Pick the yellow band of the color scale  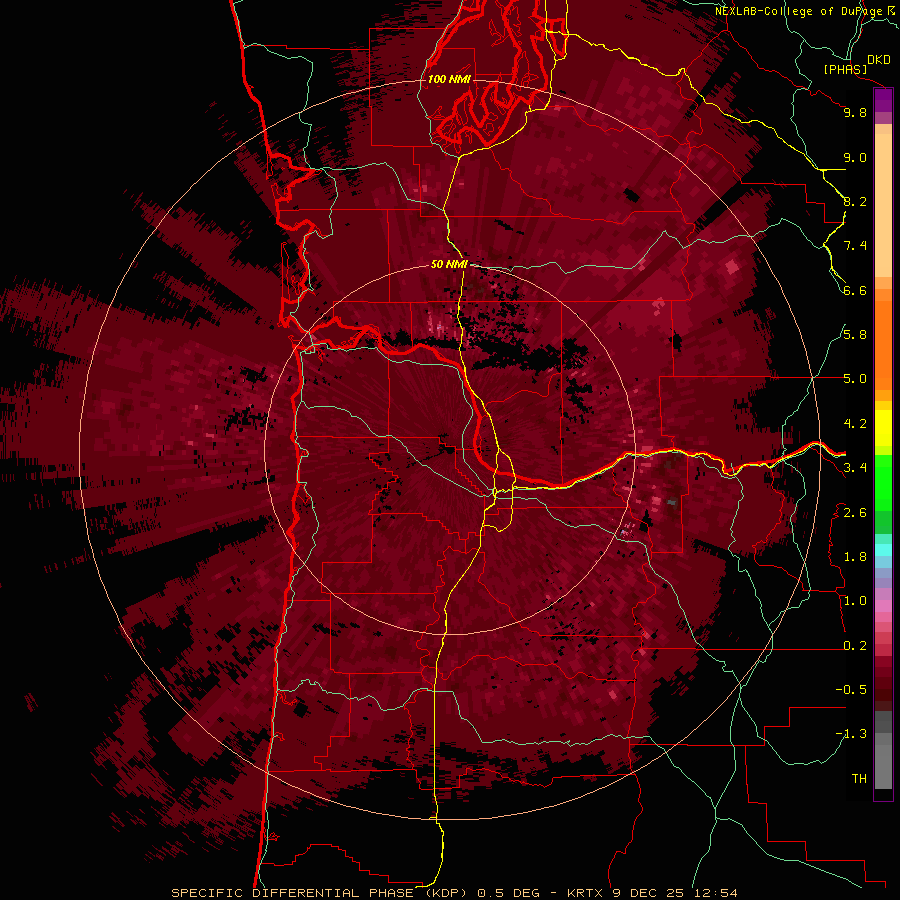pyautogui.click(x=883, y=428)
